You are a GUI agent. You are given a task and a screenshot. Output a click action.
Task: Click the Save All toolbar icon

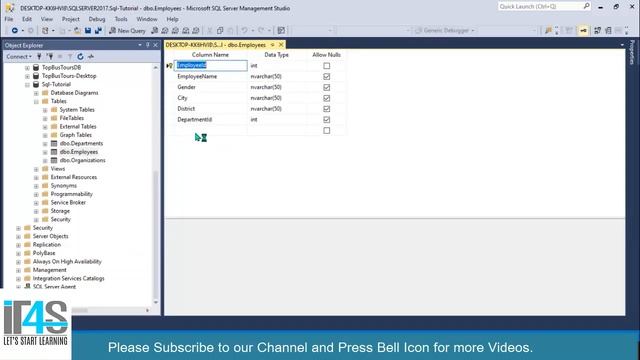coord(98,31)
